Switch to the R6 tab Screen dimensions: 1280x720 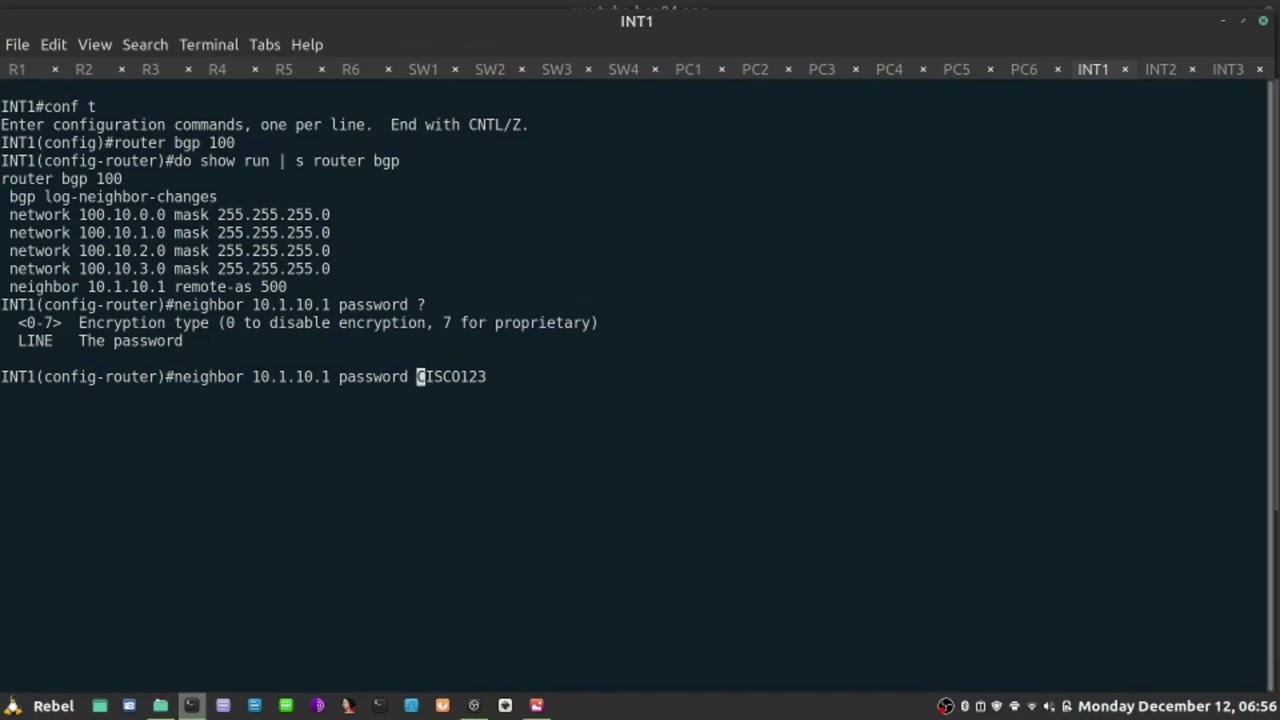[351, 69]
